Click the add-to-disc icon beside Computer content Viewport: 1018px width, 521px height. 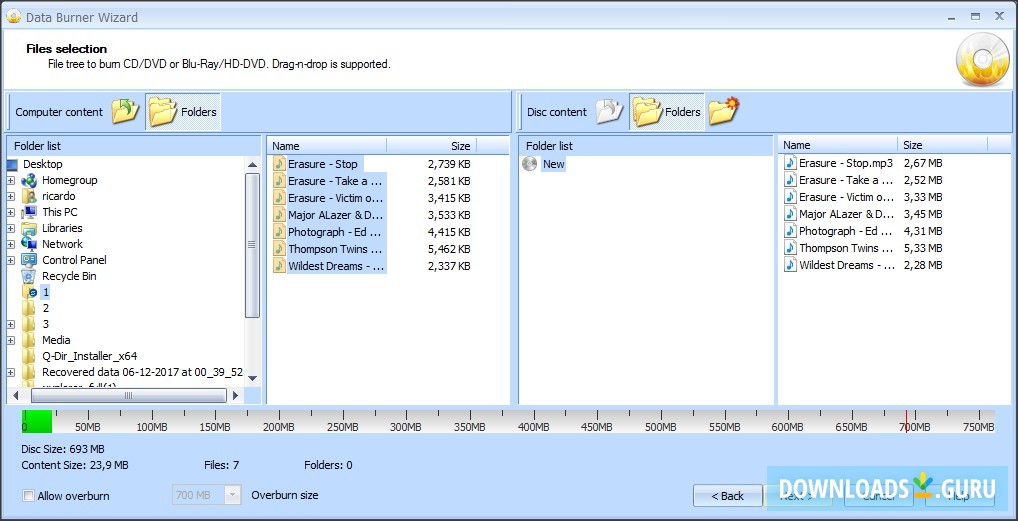(125, 112)
